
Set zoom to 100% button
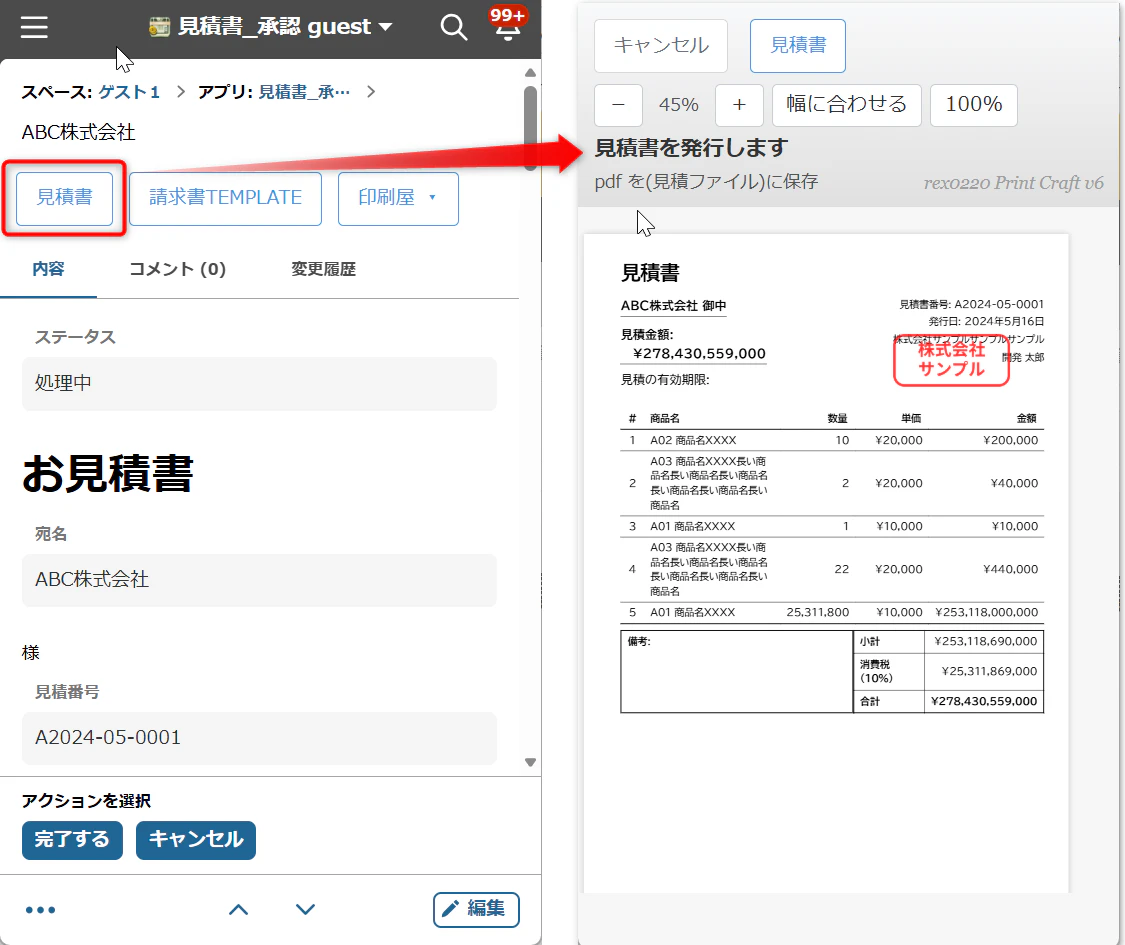pos(974,105)
